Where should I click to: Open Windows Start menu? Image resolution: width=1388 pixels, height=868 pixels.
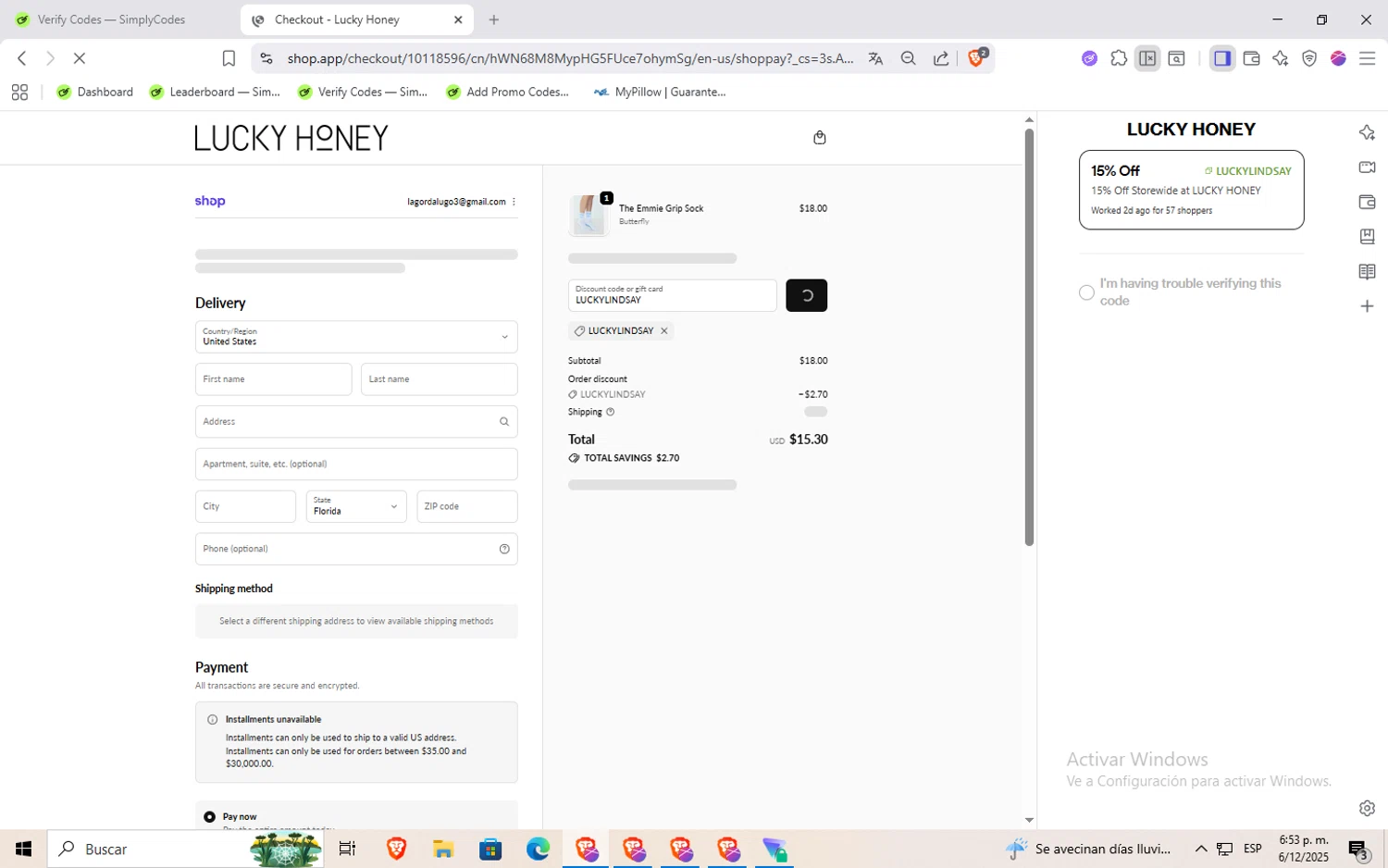(23, 849)
